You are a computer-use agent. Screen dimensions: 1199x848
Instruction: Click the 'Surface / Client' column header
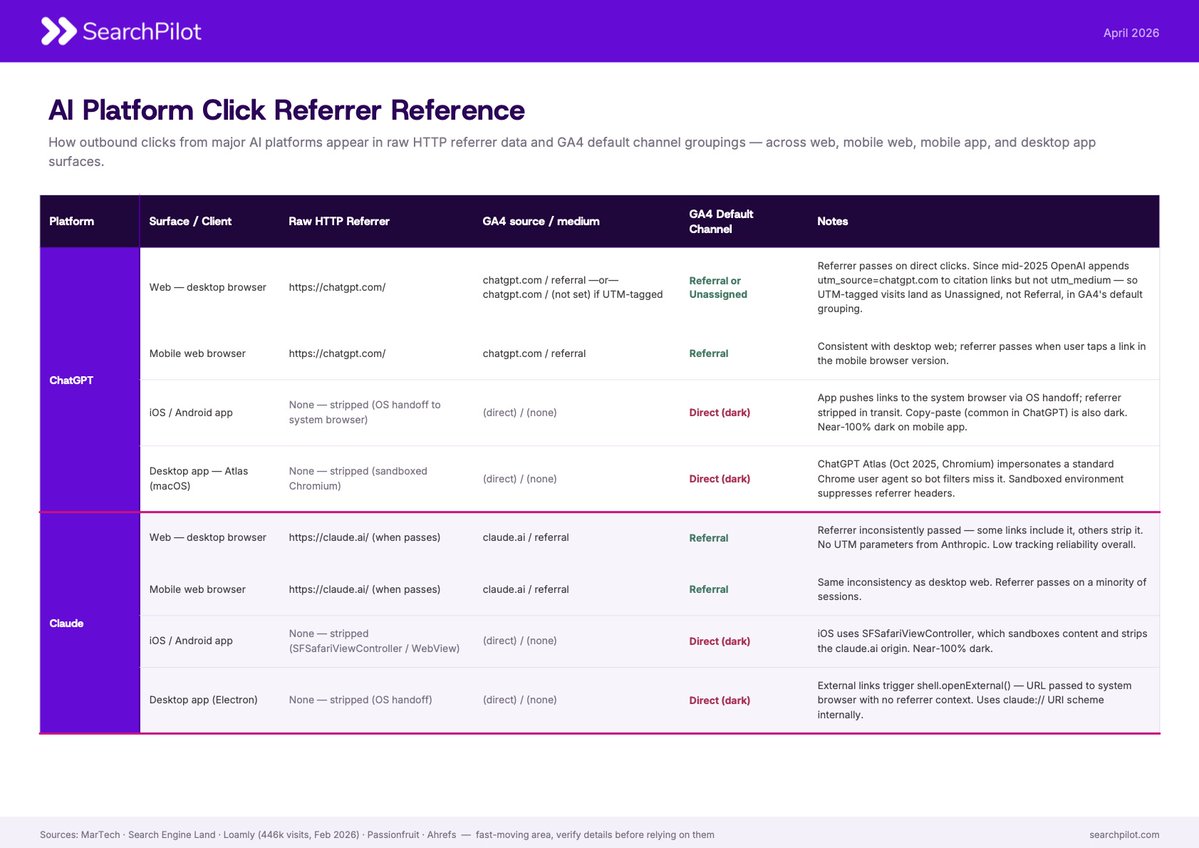[190, 221]
